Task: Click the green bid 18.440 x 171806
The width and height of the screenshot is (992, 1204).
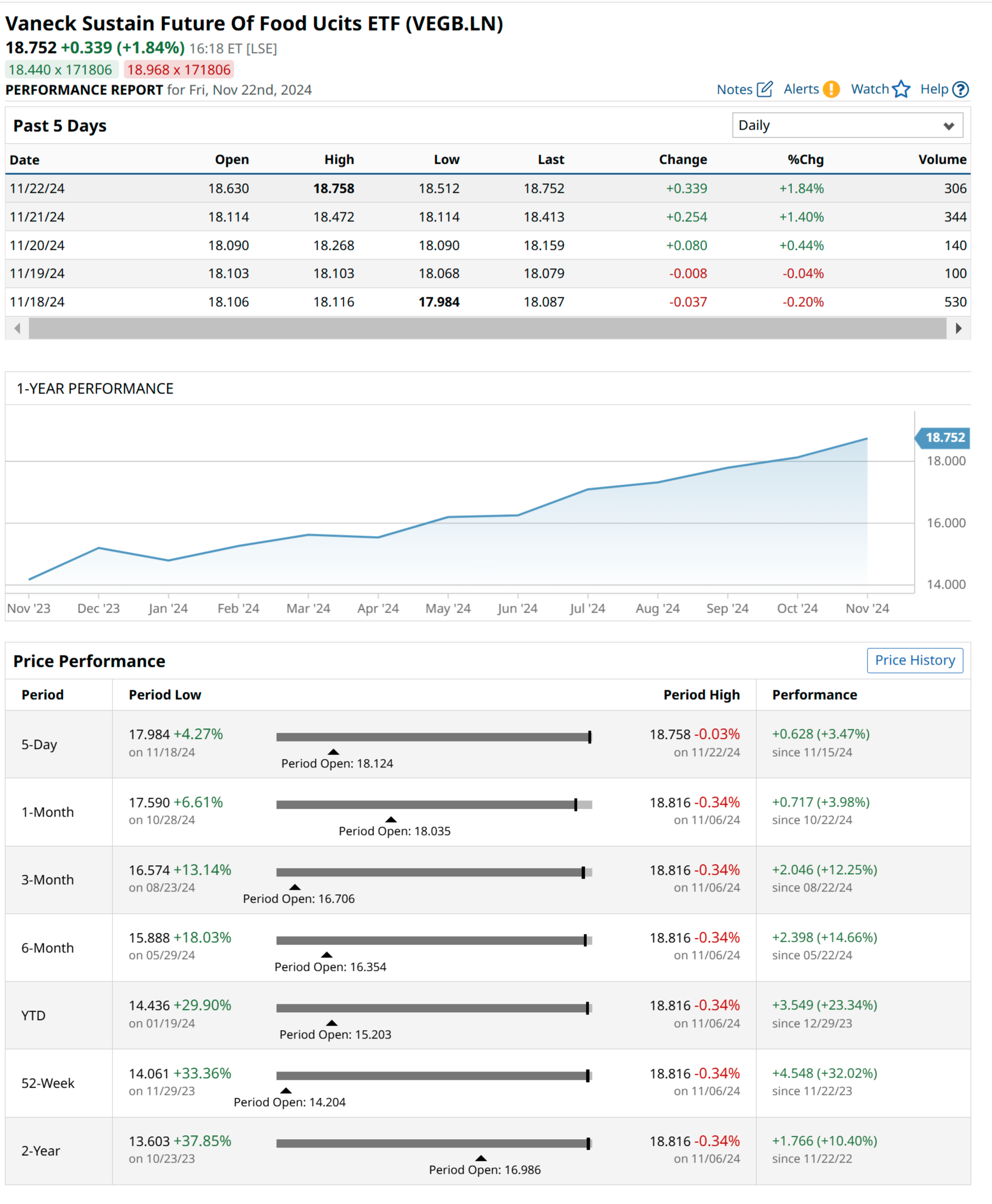Action: (x=60, y=70)
